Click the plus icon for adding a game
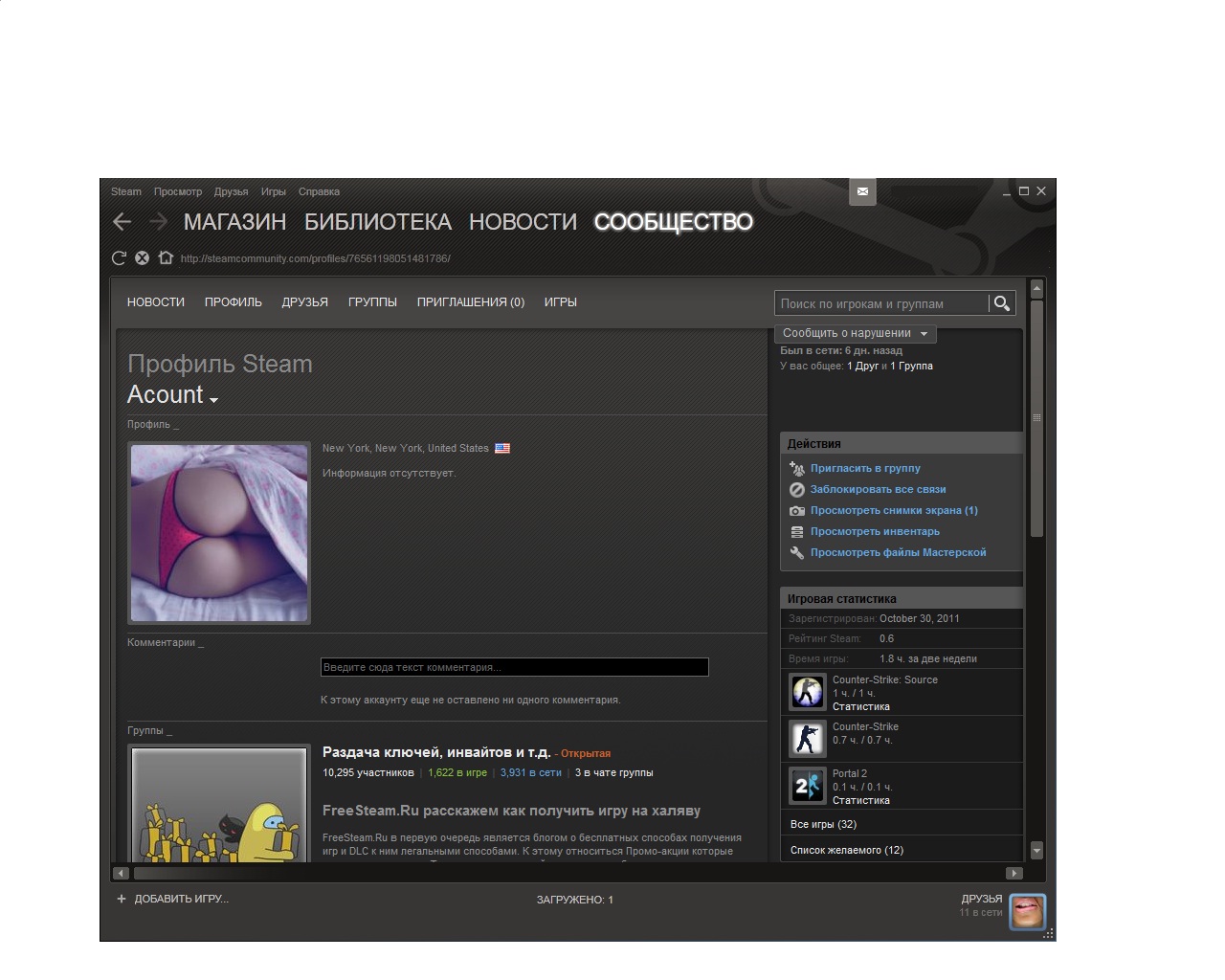This screenshot has height=980, width=1225. point(122,899)
